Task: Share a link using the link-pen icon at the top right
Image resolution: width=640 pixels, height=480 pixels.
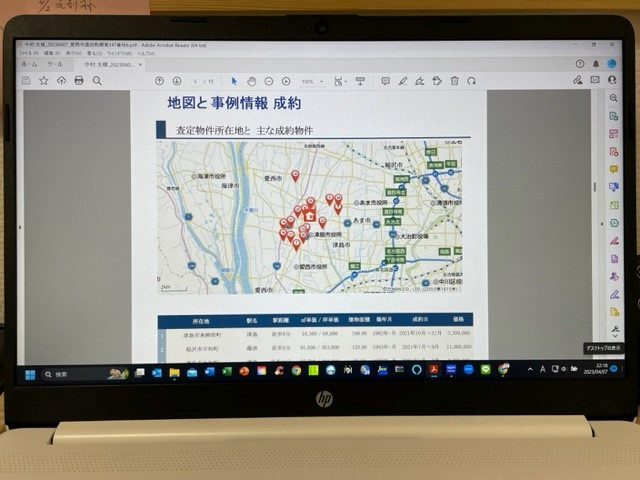Action: [x=578, y=80]
